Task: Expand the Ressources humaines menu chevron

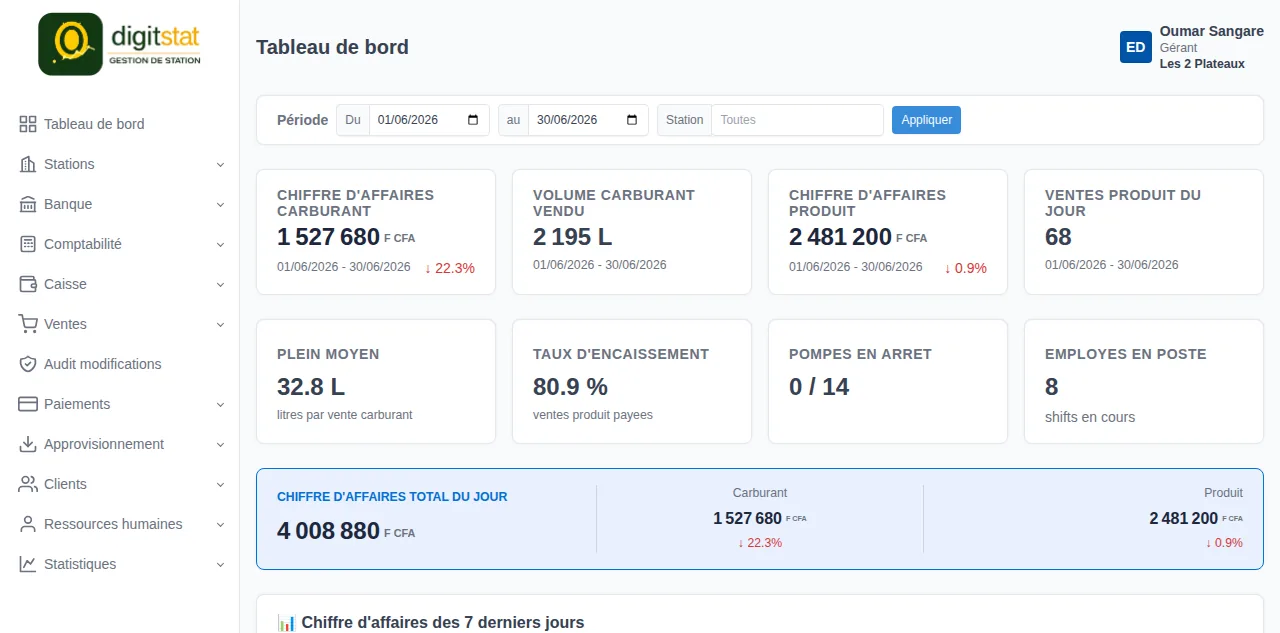Action: pyautogui.click(x=221, y=524)
